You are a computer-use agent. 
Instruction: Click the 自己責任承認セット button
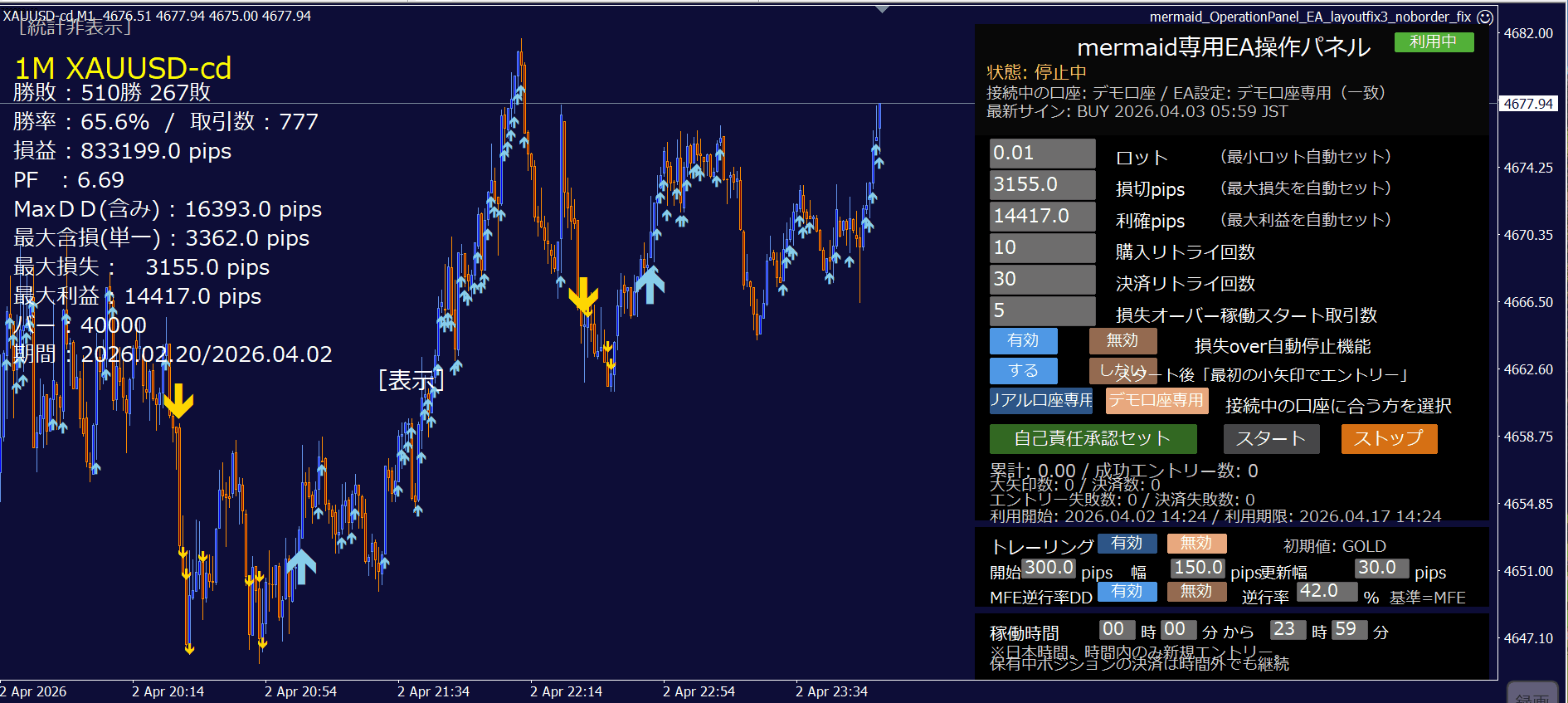point(1093,438)
